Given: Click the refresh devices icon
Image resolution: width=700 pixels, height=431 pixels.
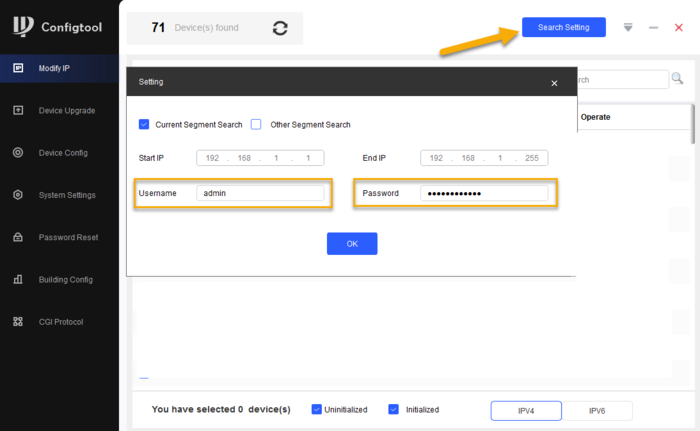Looking at the screenshot, I should click(x=280, y=28).
